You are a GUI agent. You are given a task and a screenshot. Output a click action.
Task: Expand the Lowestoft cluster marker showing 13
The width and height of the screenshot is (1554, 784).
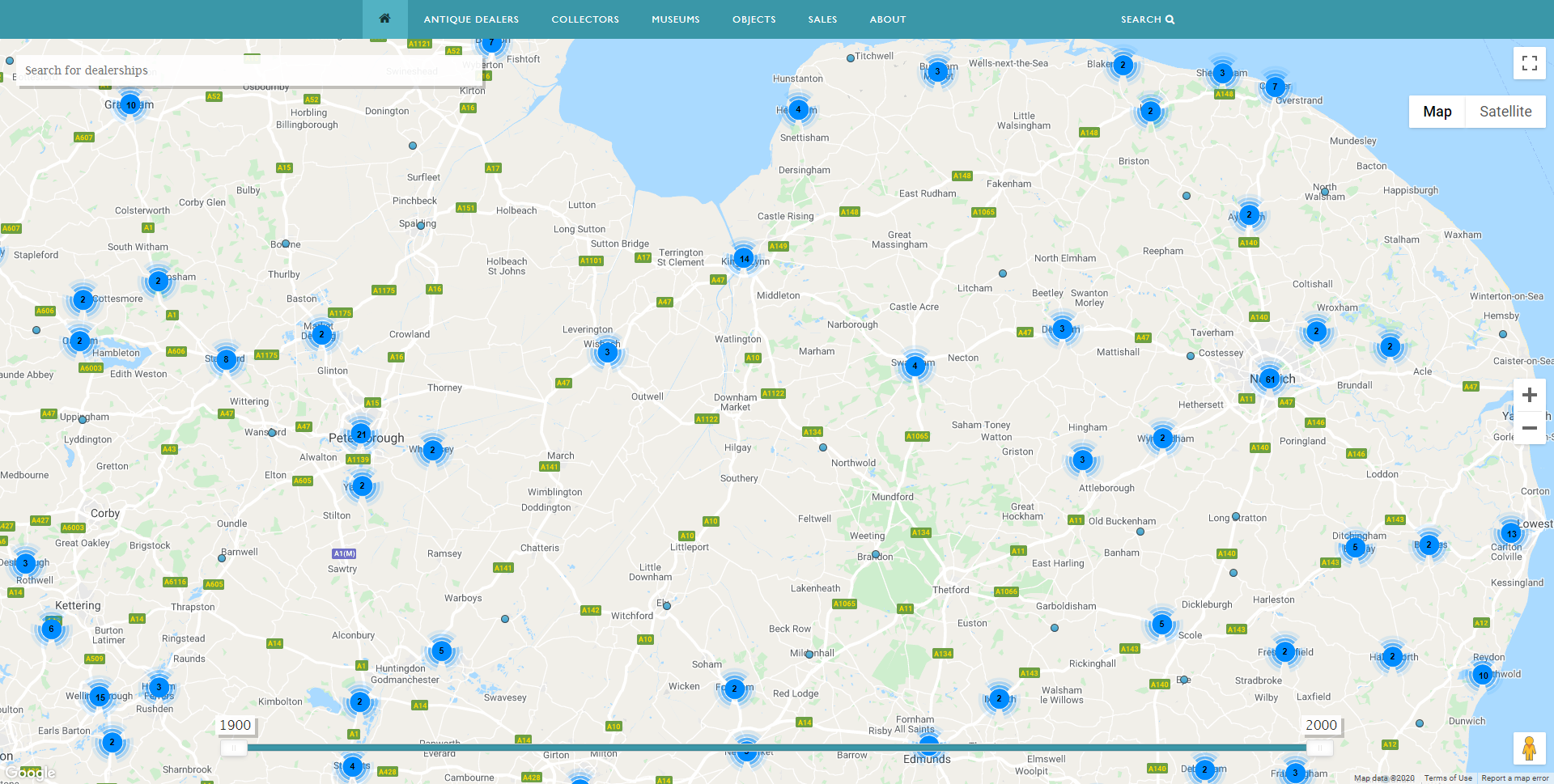[x=1511, y=533]
